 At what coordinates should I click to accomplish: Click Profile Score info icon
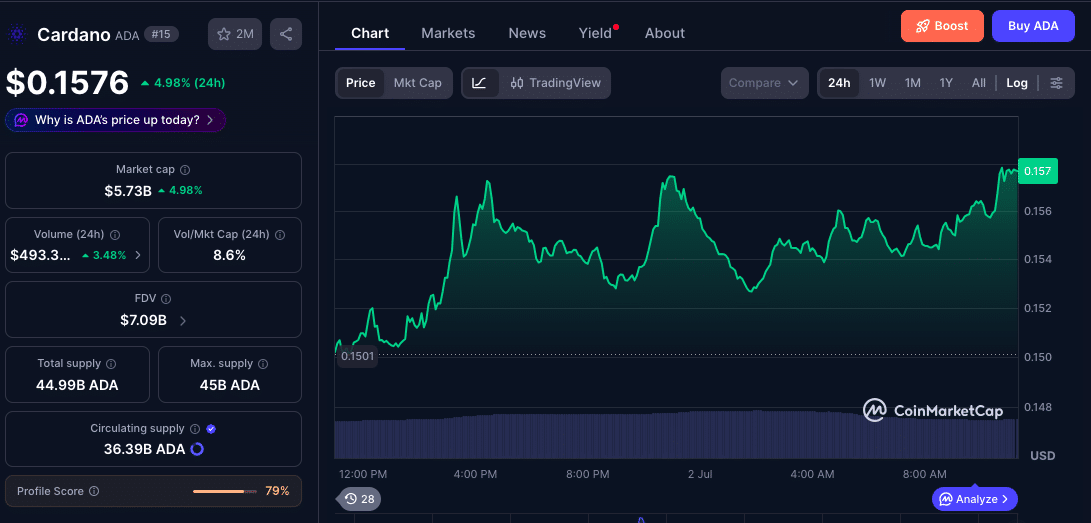click(x=94, y=491)
